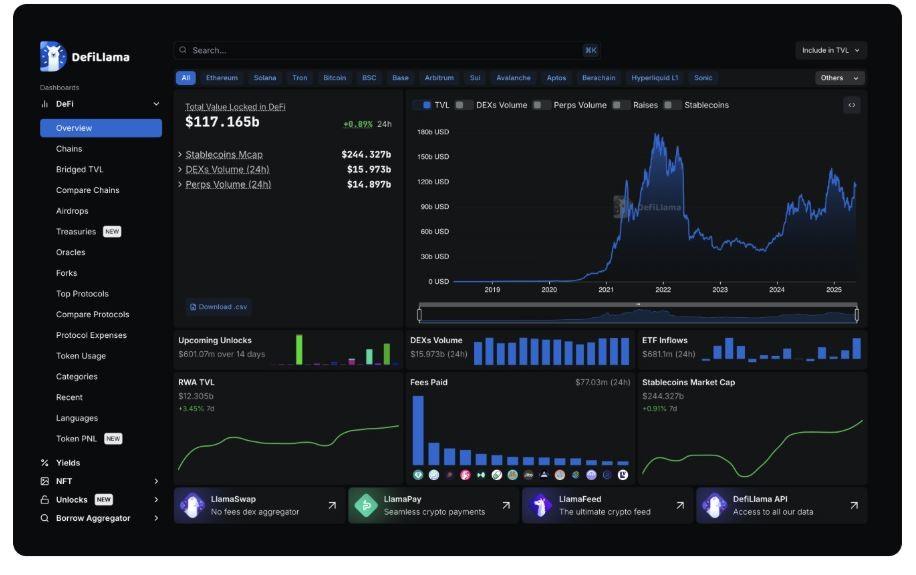The image size is (916, 575).
Task: Download the .csv data file
Action: [x=218, y=307]
